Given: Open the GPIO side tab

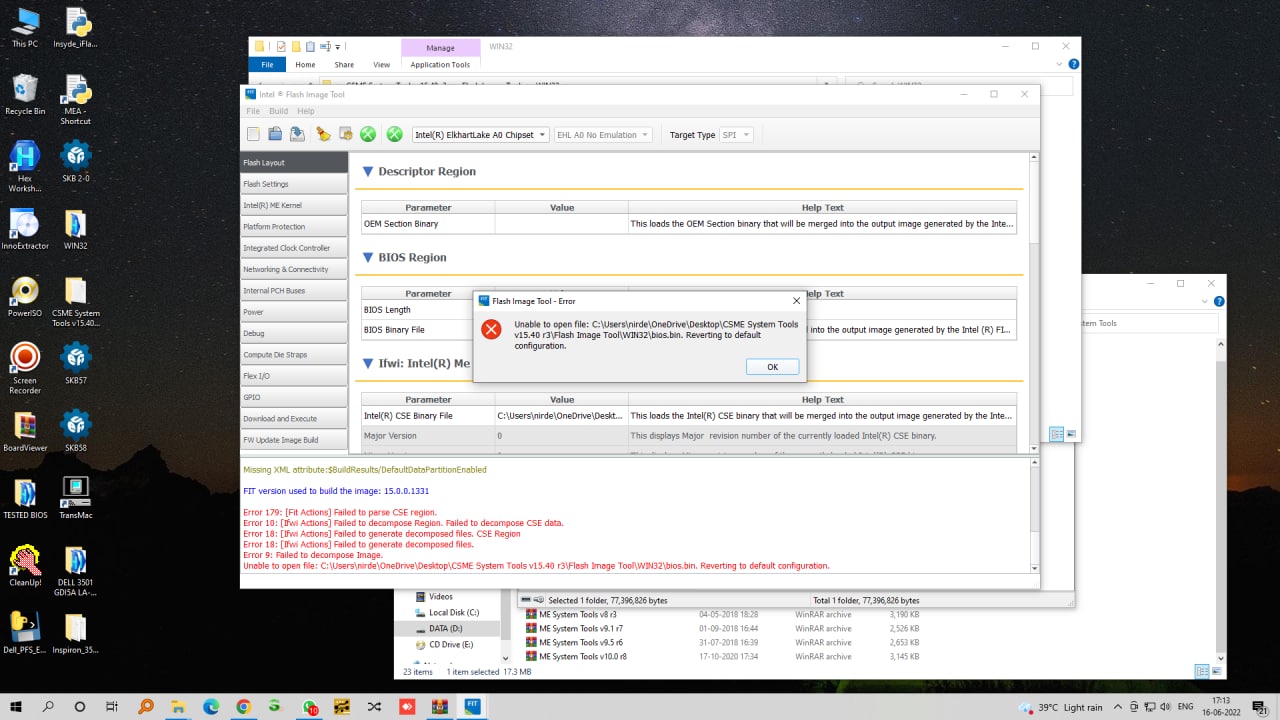Looking at the screenshot, I should tap(294, 397).
